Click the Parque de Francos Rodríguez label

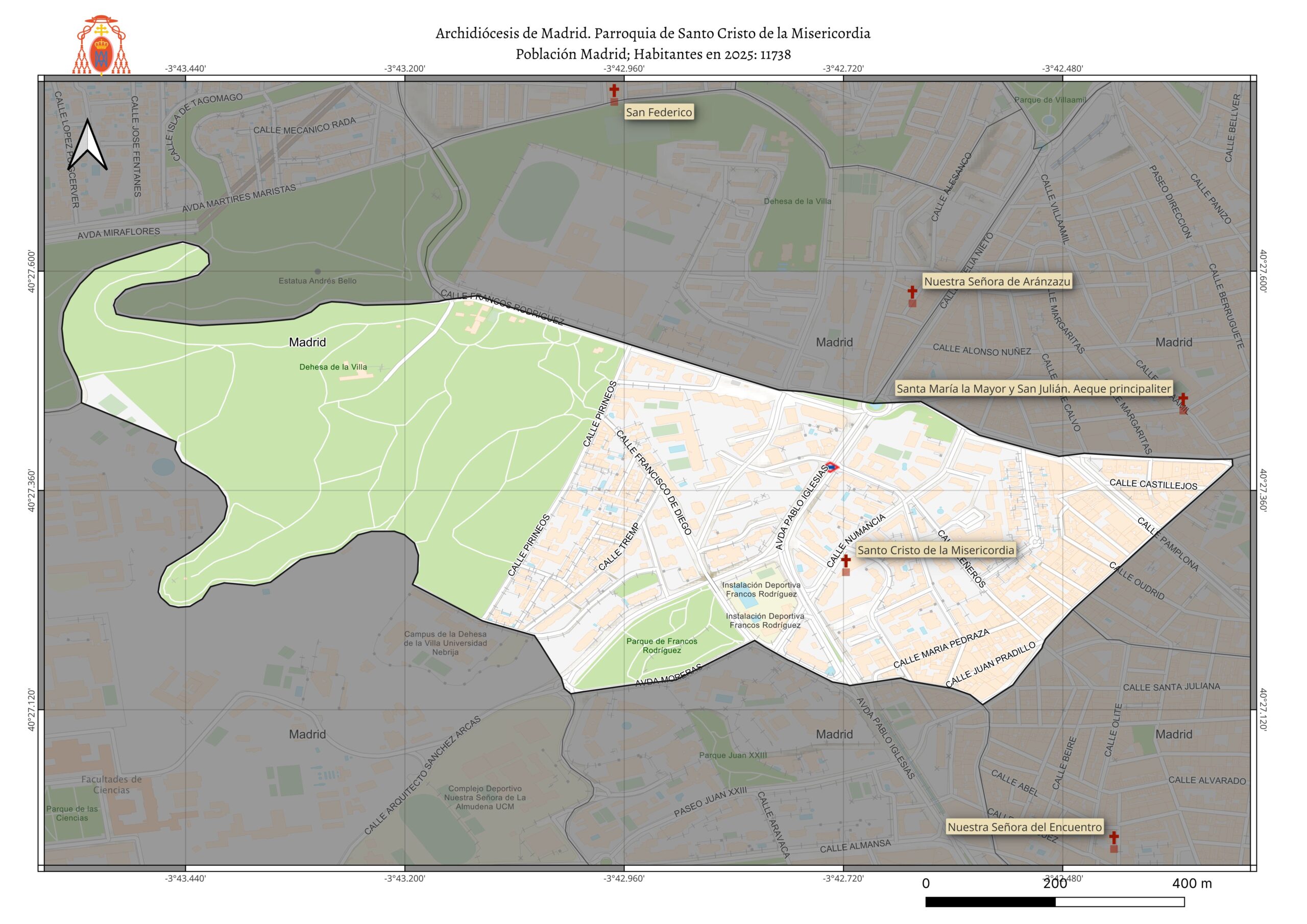click(662, 646)
